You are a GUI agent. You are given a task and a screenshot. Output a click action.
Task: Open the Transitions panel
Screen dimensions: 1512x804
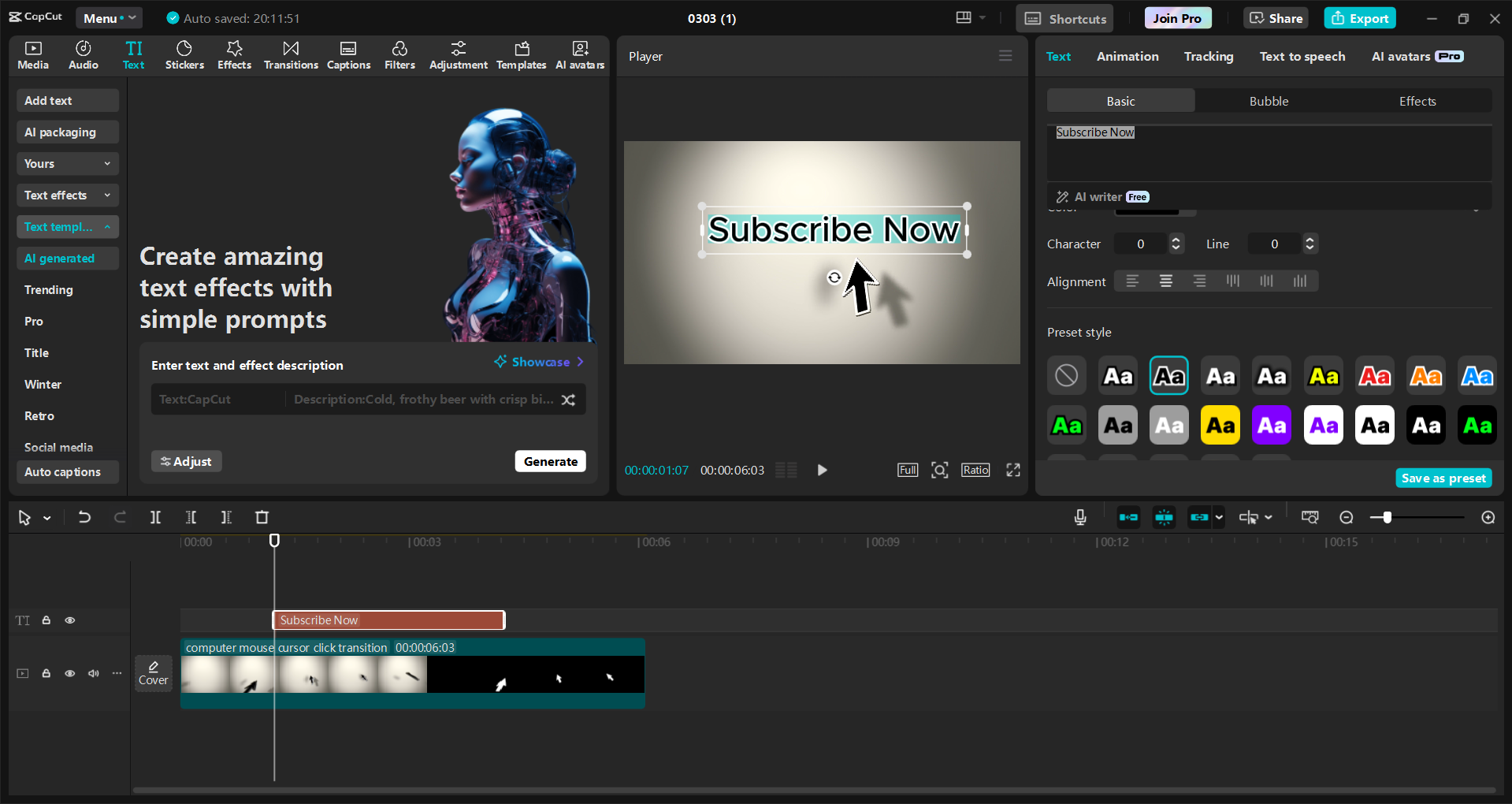290,55
